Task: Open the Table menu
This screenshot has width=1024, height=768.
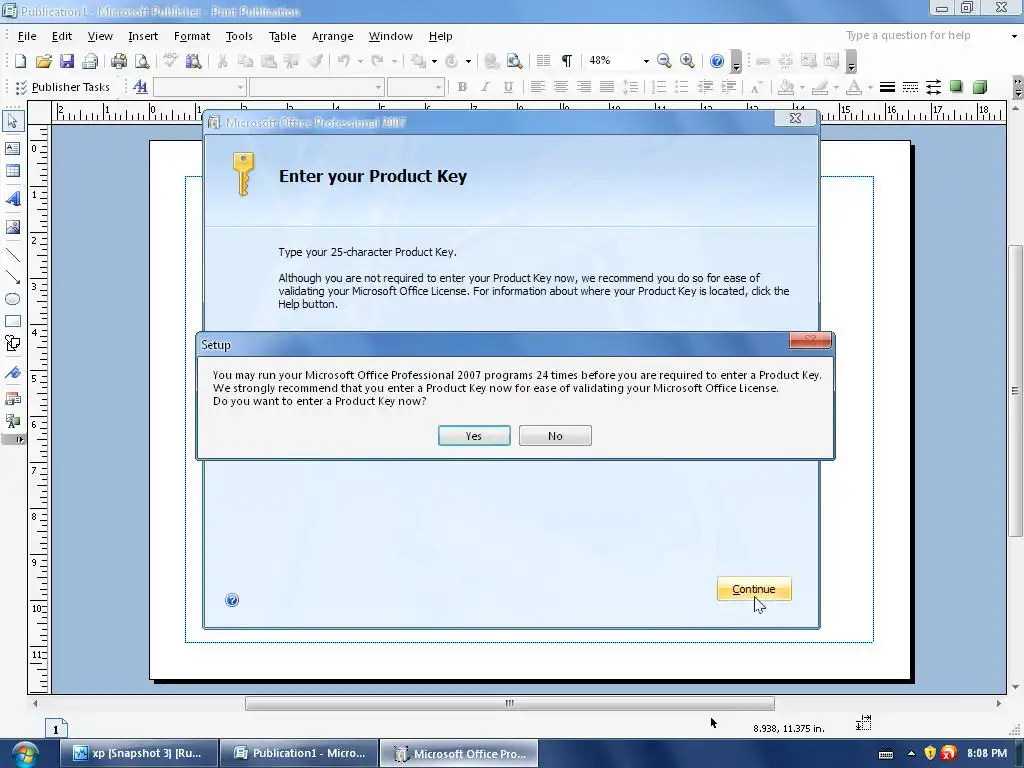Action: [x=283, y=36]
